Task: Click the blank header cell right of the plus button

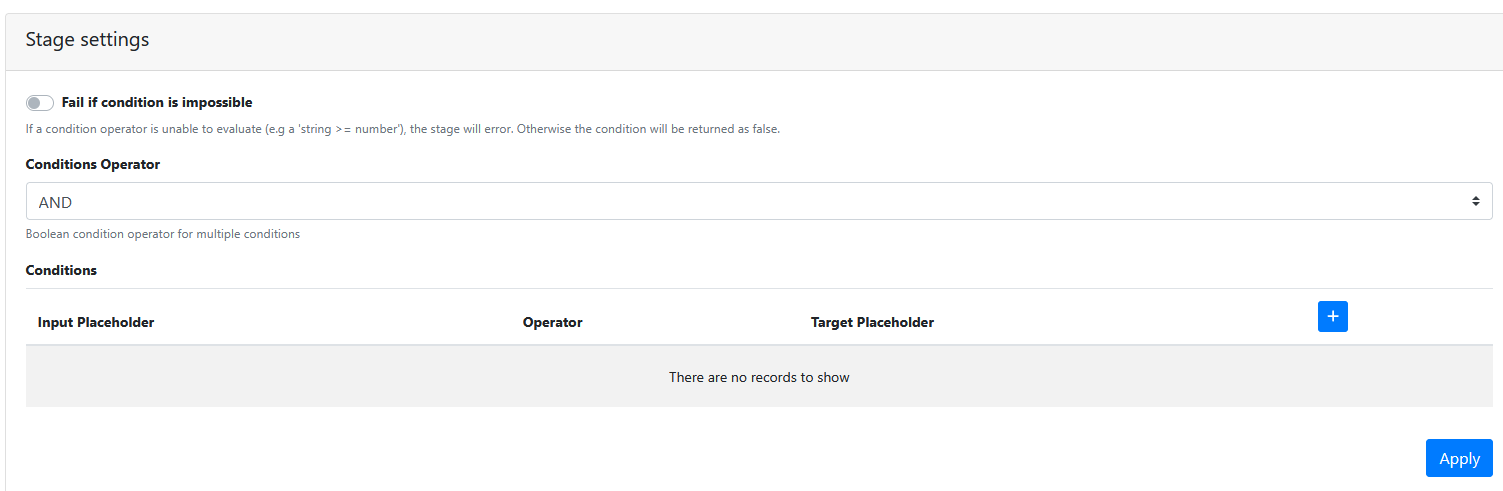Action: (1420, 320)
